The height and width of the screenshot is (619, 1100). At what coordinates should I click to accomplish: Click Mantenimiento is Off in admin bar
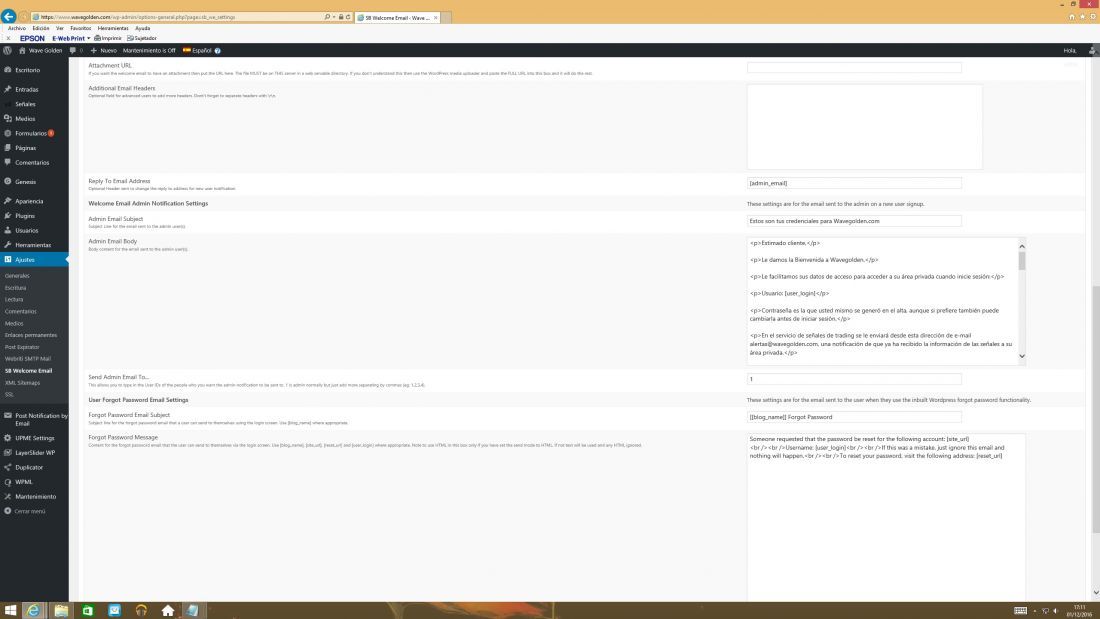point(149,51)
